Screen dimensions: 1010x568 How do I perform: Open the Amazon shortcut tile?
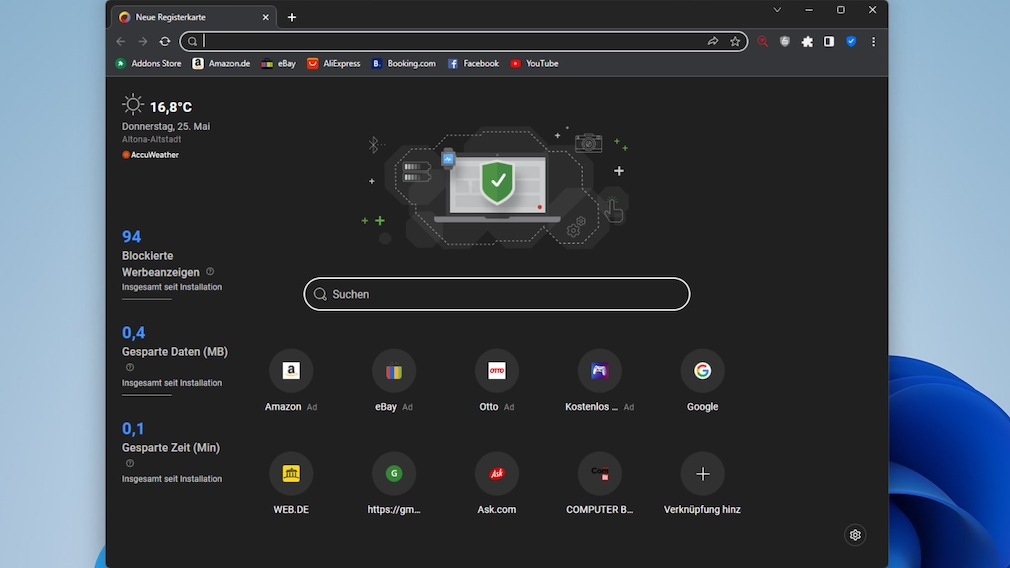click(291, 371)
